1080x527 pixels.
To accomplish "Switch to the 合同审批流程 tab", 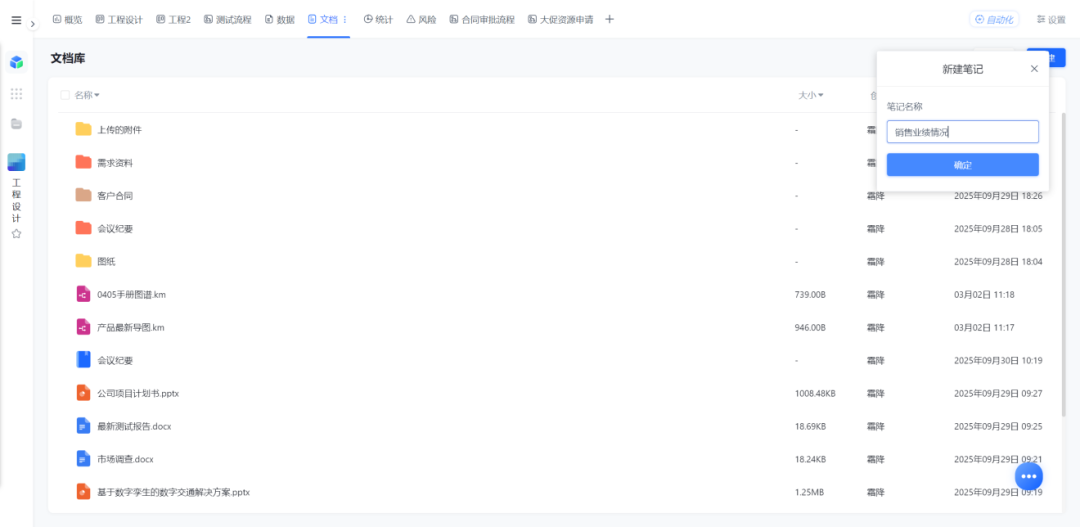I will [481, 20].
